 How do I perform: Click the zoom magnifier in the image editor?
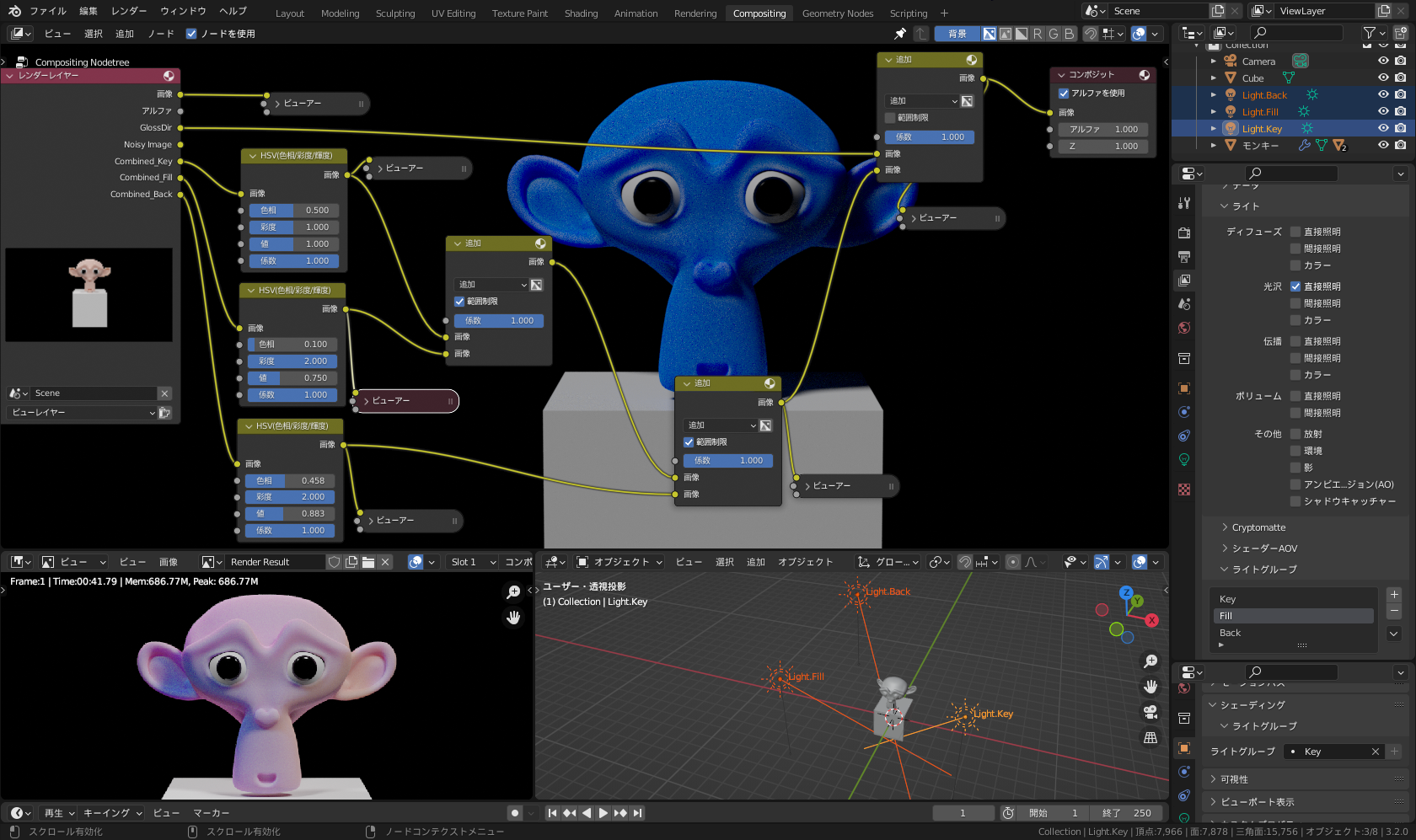pyautogui.click(x=513, y=592)
